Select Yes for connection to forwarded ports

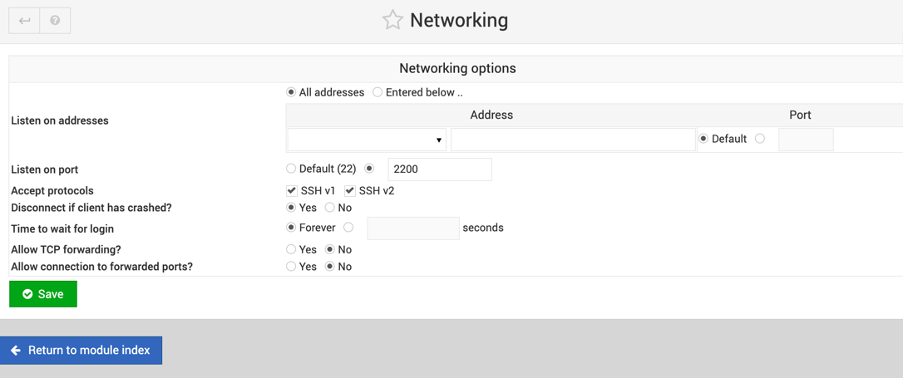point(291,267)
